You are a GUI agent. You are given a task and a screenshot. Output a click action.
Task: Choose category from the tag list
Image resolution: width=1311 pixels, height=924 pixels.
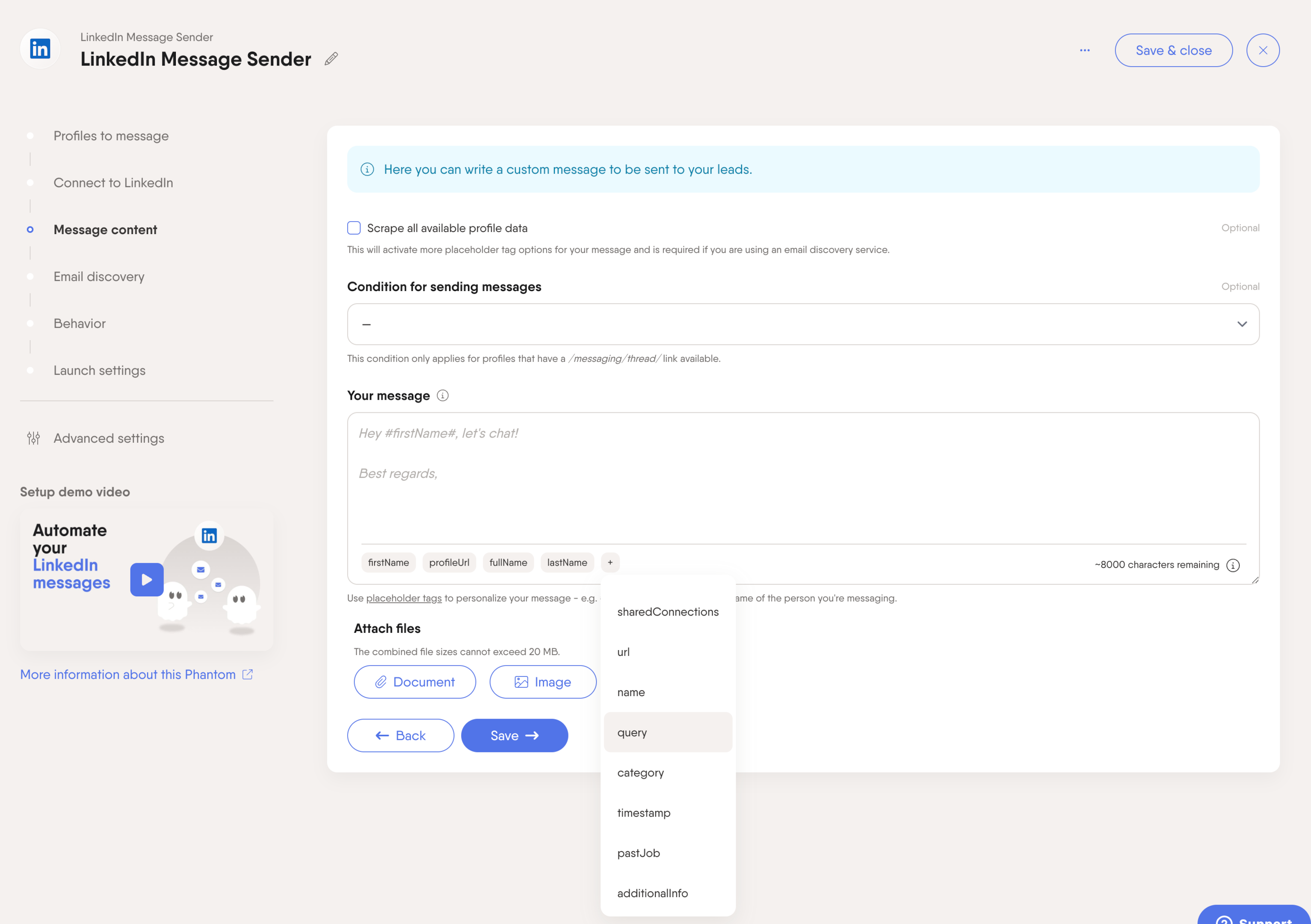click(668, 773)
